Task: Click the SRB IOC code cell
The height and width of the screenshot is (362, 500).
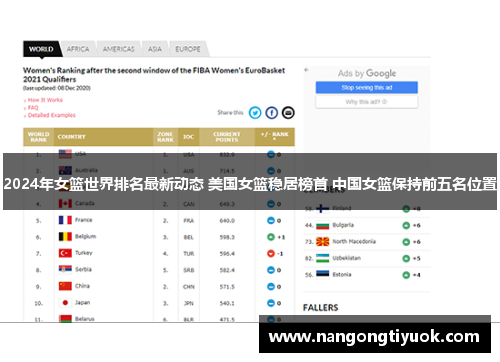Action: click(189, 270)
